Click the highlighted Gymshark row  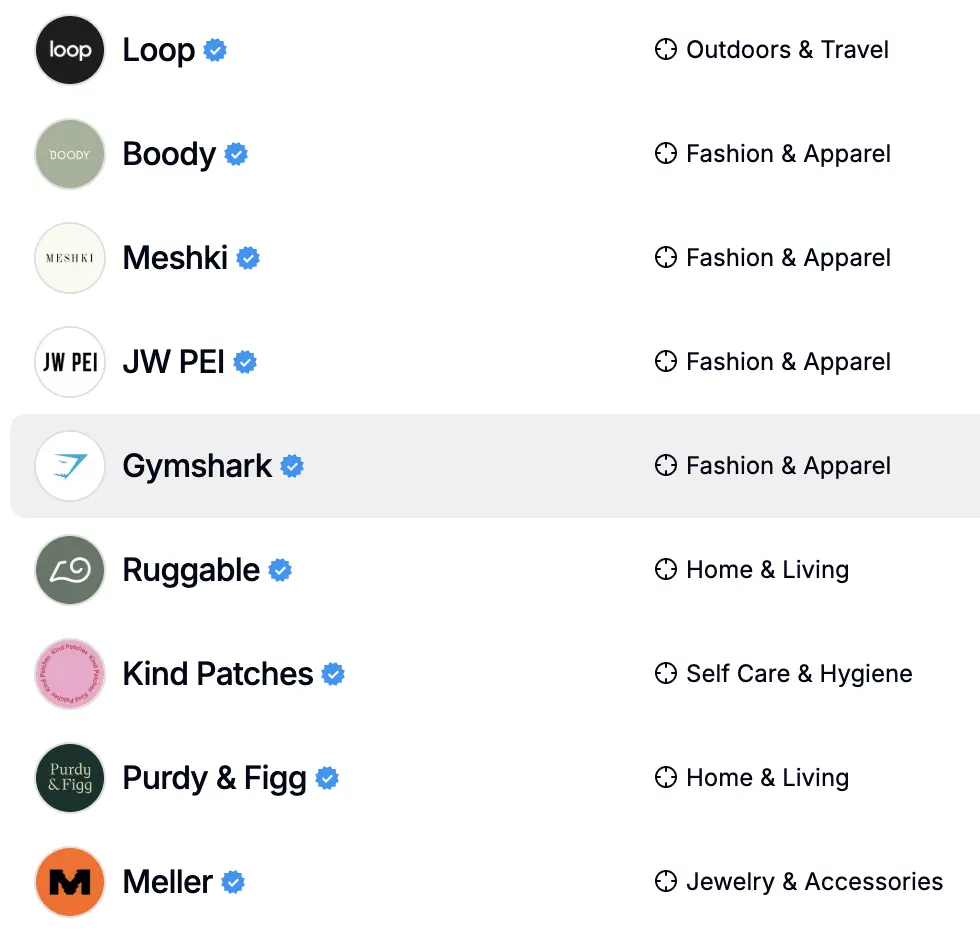pyautogui.click(x=490, y=466)
